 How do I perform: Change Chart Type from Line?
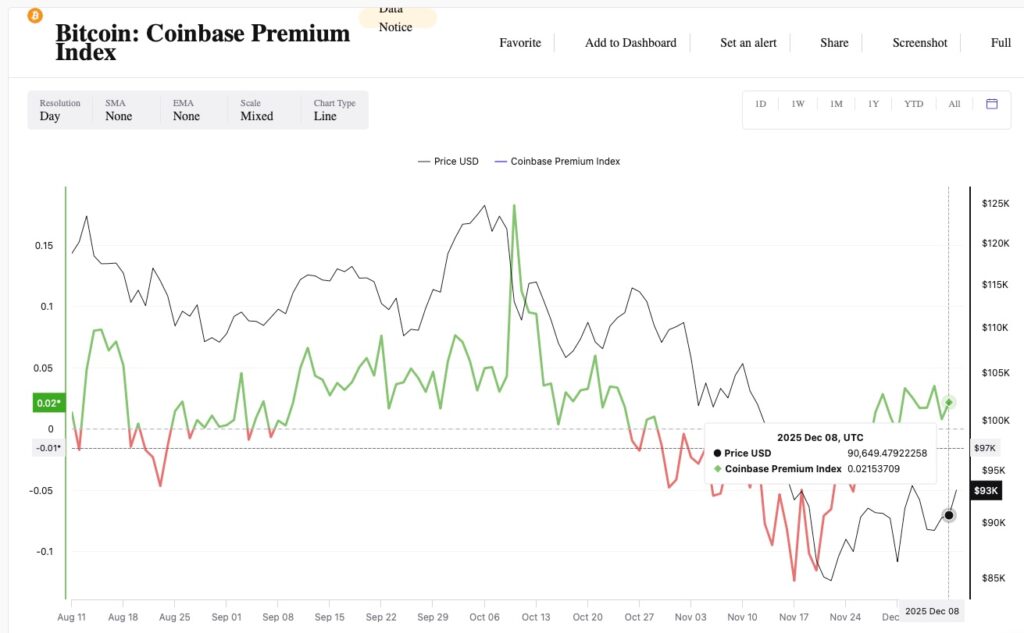click(x=334, y=110)
